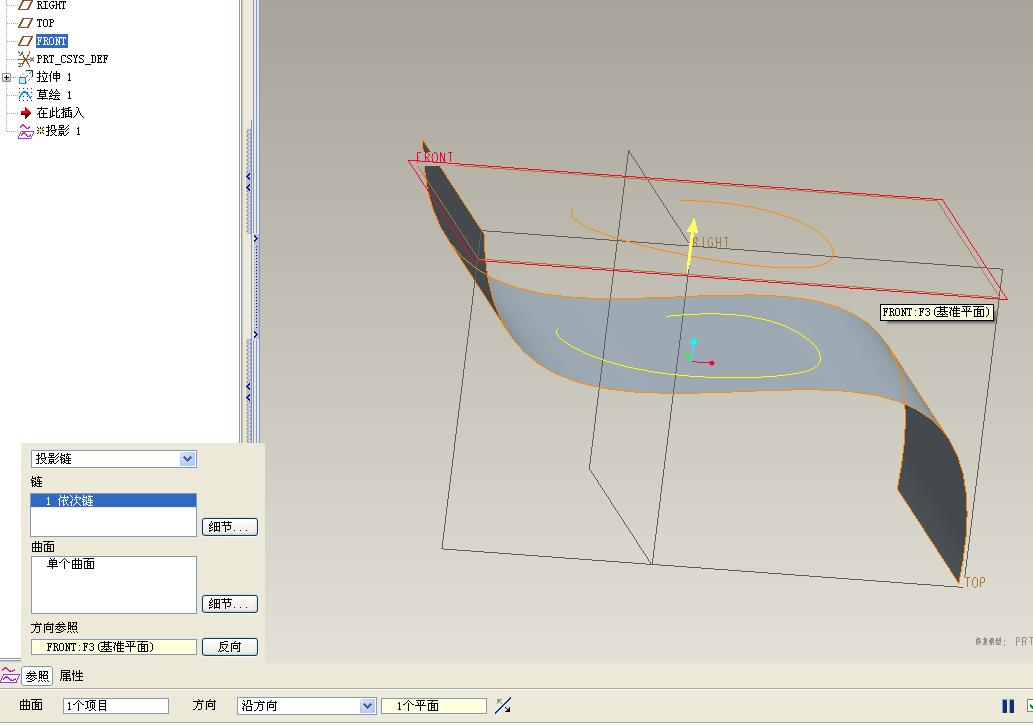Click the FRONT:F3(基准平面) tooltip in viewport
Screen dimensions: 1033x725
[x=936, y=312]
